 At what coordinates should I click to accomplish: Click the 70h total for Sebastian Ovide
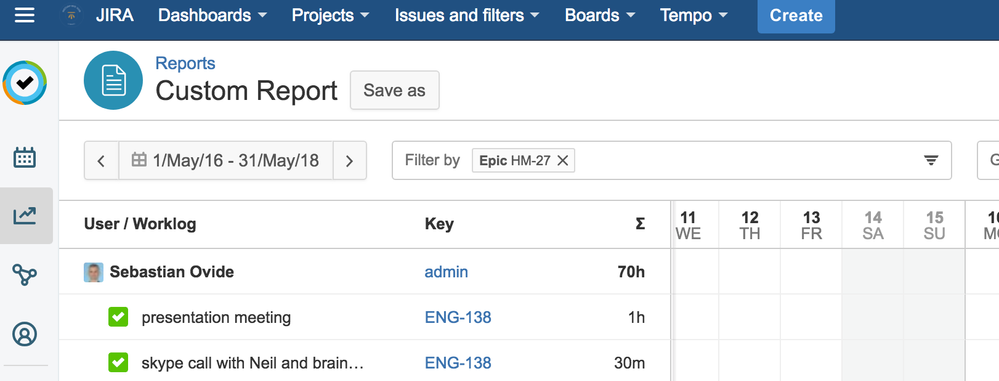pos(631,272)
